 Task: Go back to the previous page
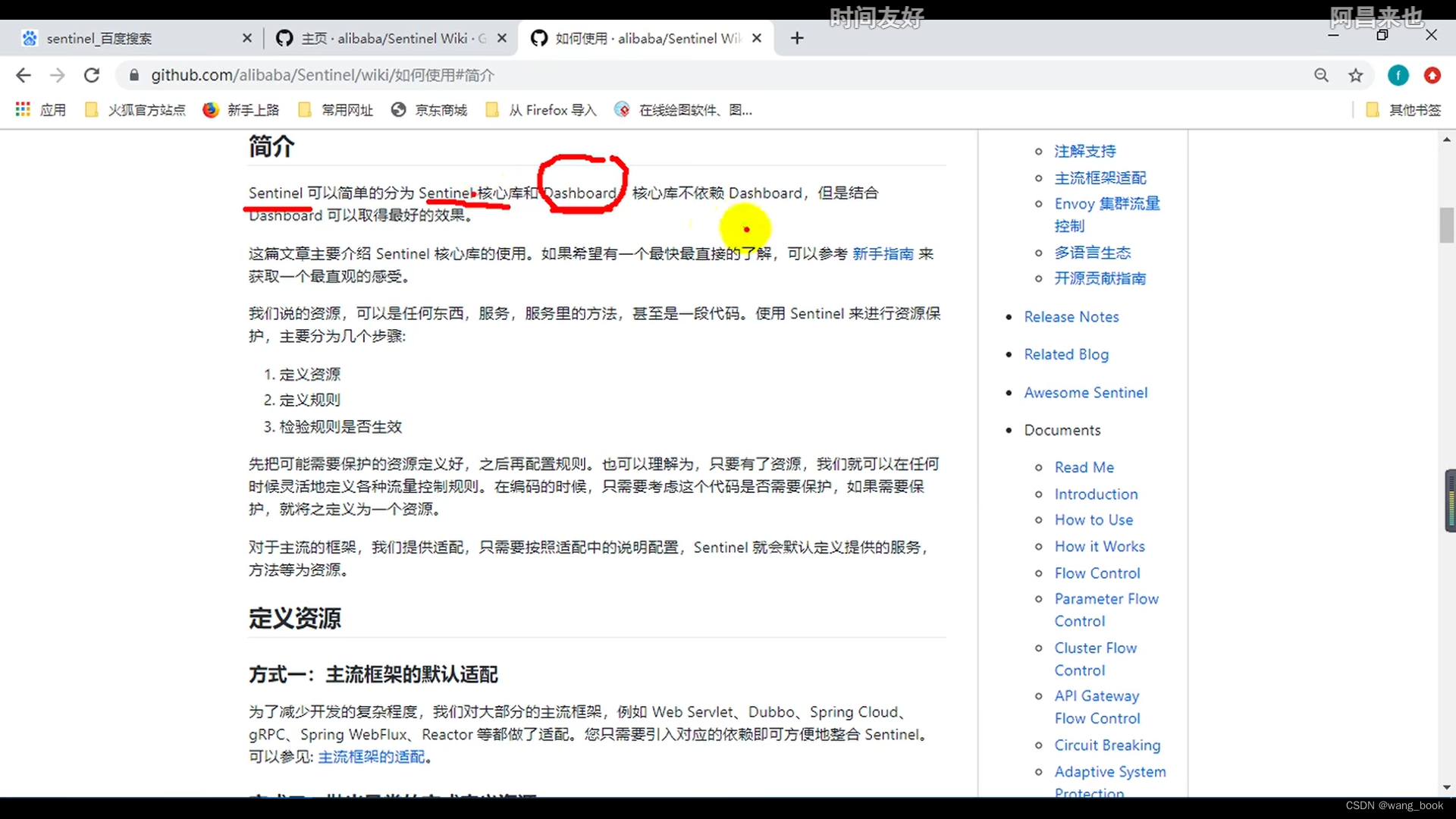point(24,75)
